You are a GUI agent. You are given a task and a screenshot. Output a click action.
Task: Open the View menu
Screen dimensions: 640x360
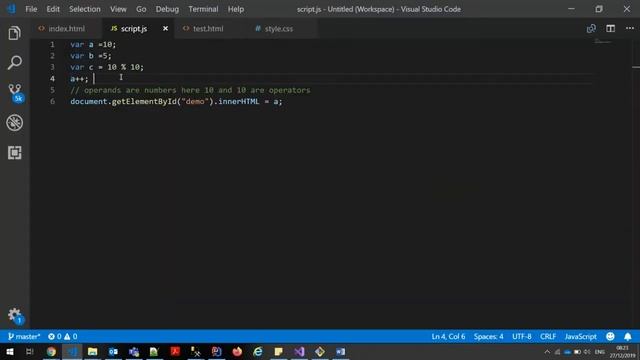(118, 9)
